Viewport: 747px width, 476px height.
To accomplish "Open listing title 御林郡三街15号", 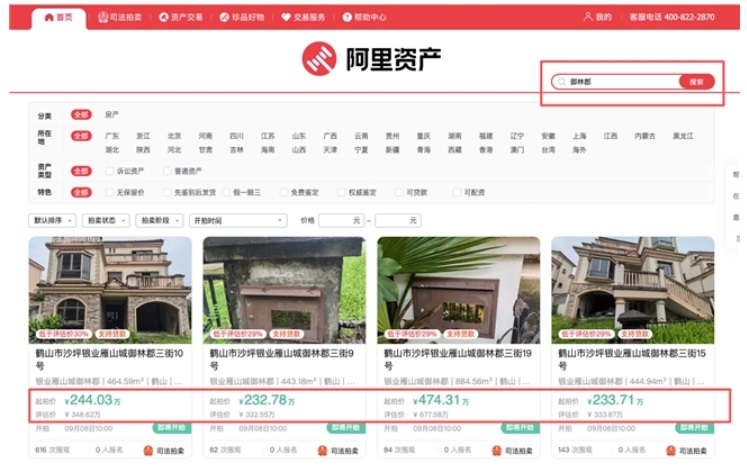I will click(632, 360).
